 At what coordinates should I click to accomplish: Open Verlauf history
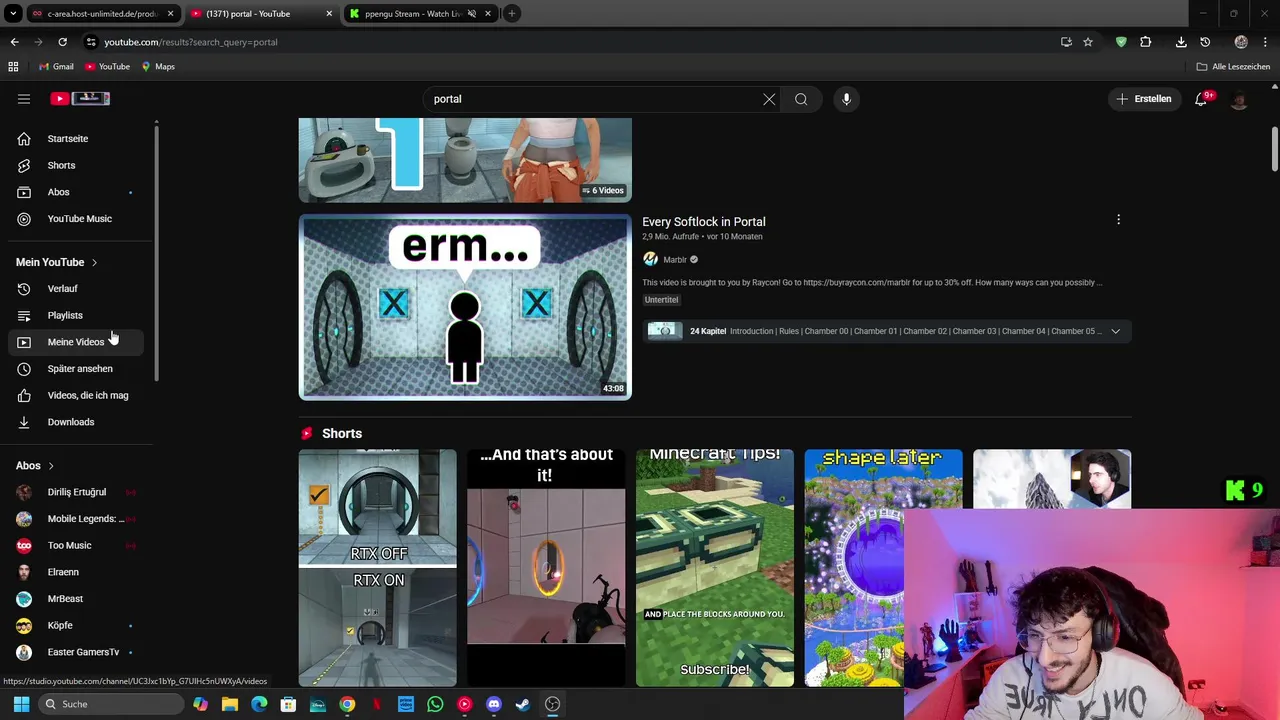click(76, 289)
